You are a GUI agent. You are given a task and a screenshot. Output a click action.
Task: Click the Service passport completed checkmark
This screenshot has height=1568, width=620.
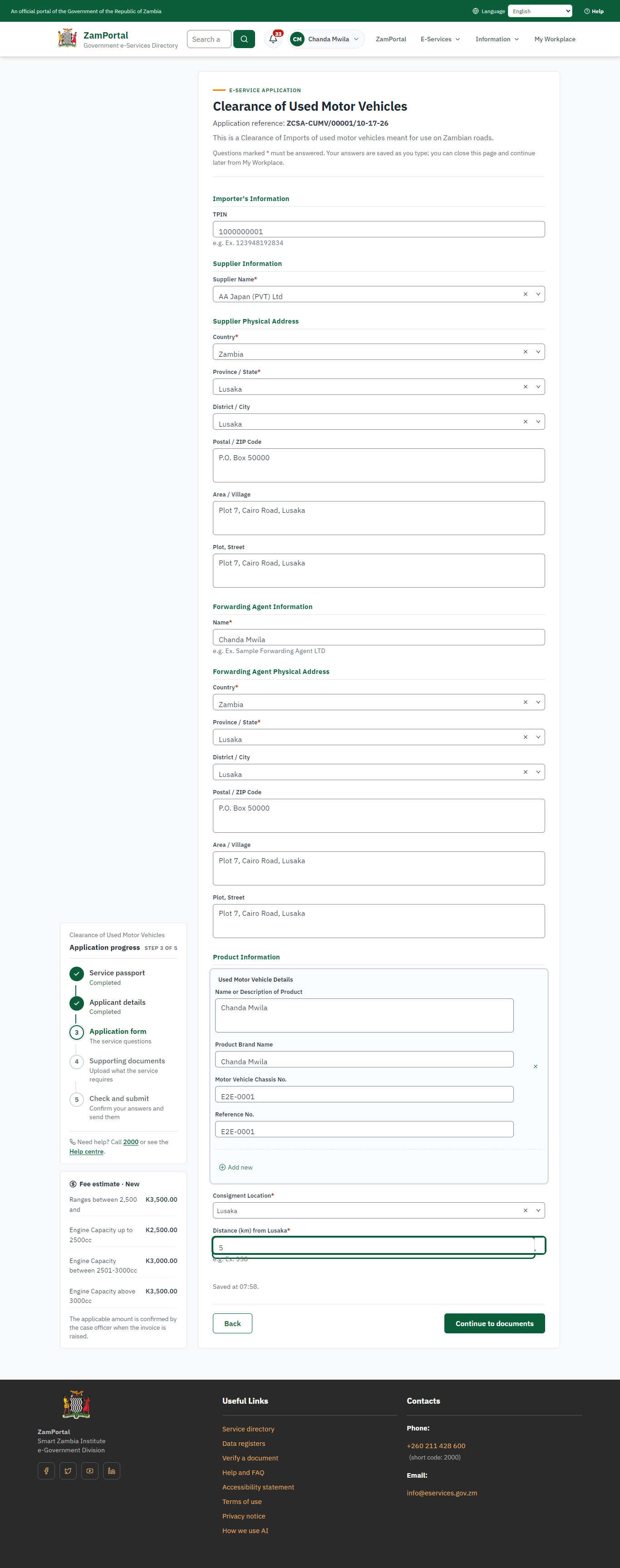tap(77, 974)
